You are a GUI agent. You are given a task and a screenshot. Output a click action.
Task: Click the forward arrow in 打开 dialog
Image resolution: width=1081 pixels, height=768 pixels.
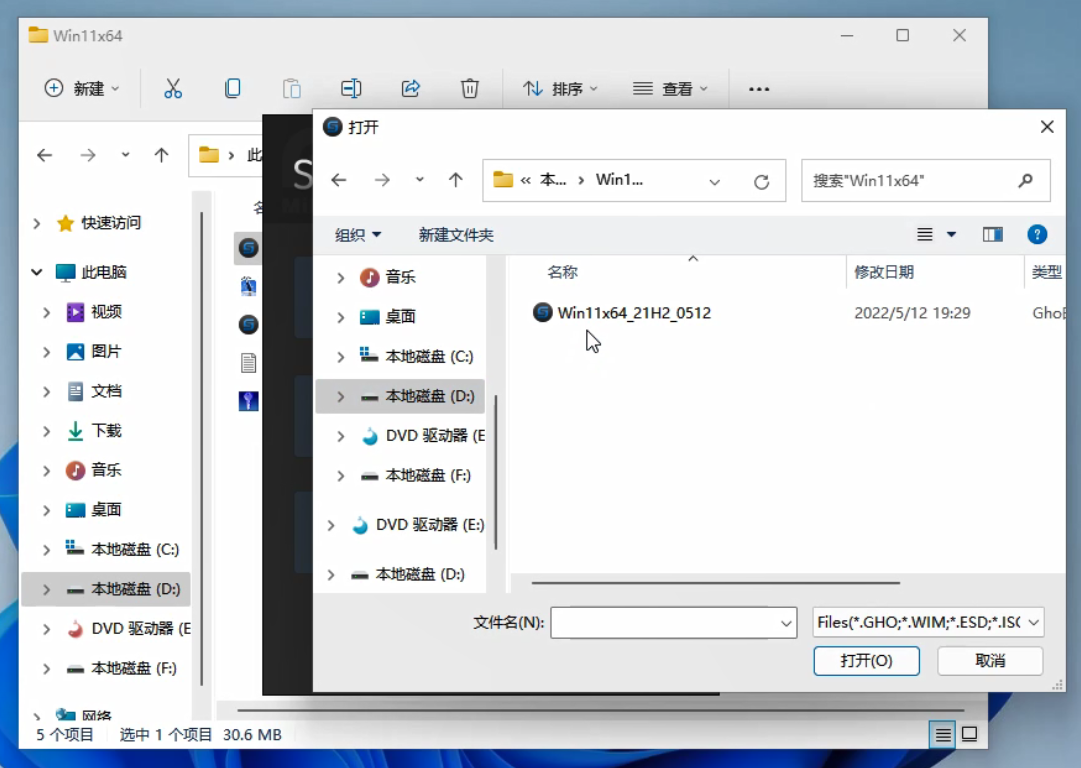point(382,181)
